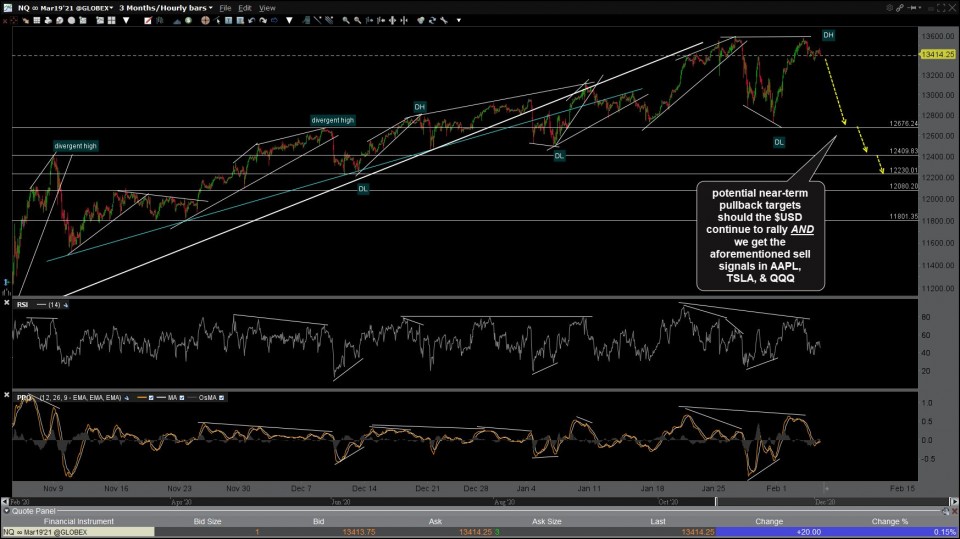Click the round gray circle toolbar icon
Screen dimensions: 960x539
[71, 20]
